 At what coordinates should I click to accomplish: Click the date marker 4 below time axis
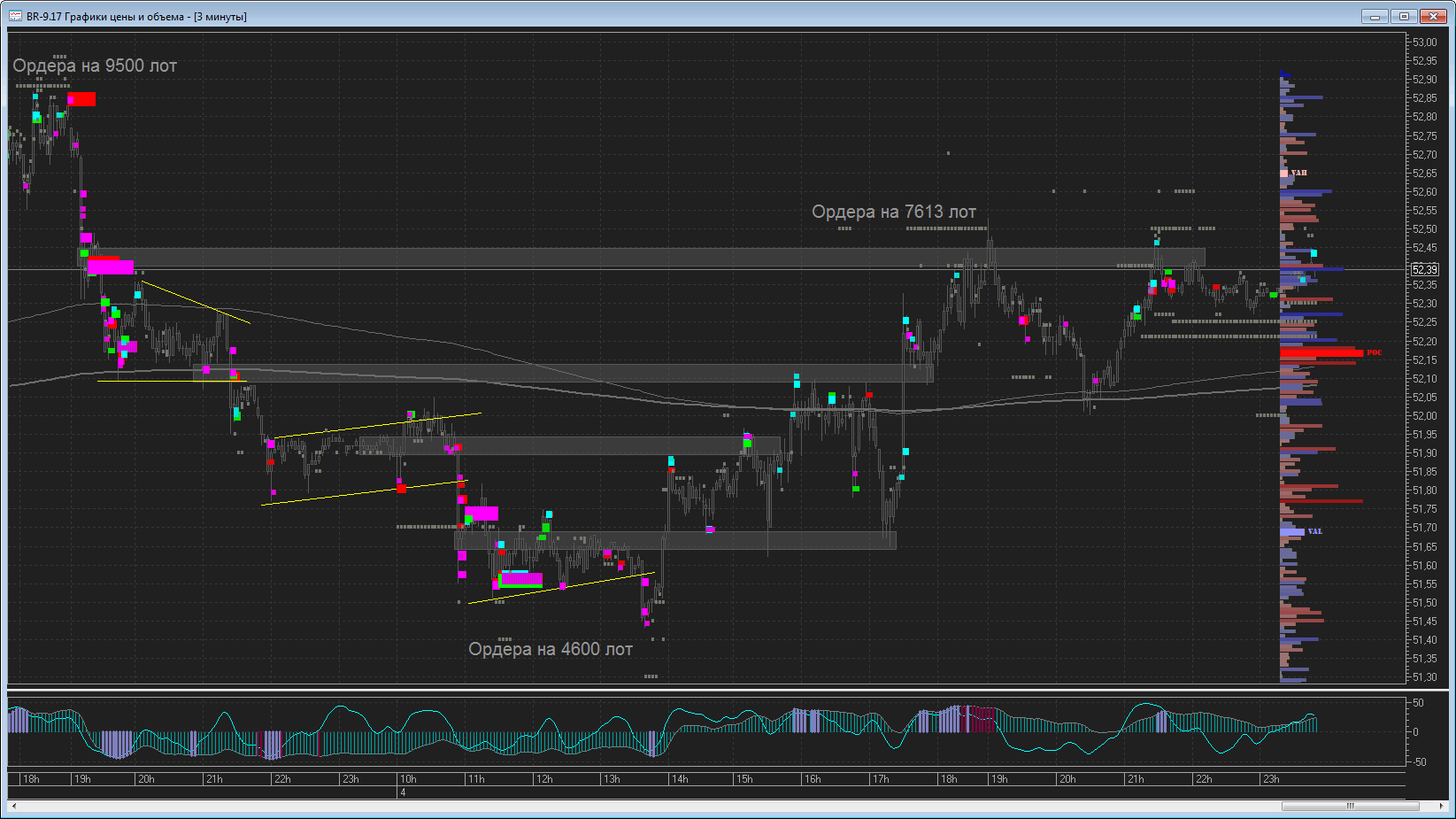pos(403,792)
